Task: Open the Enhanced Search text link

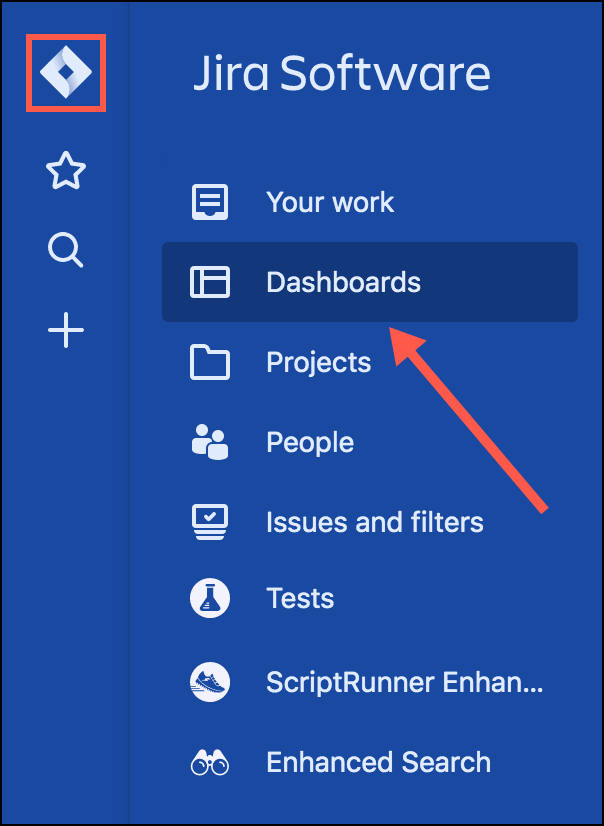Action: (x=378, y=763)
